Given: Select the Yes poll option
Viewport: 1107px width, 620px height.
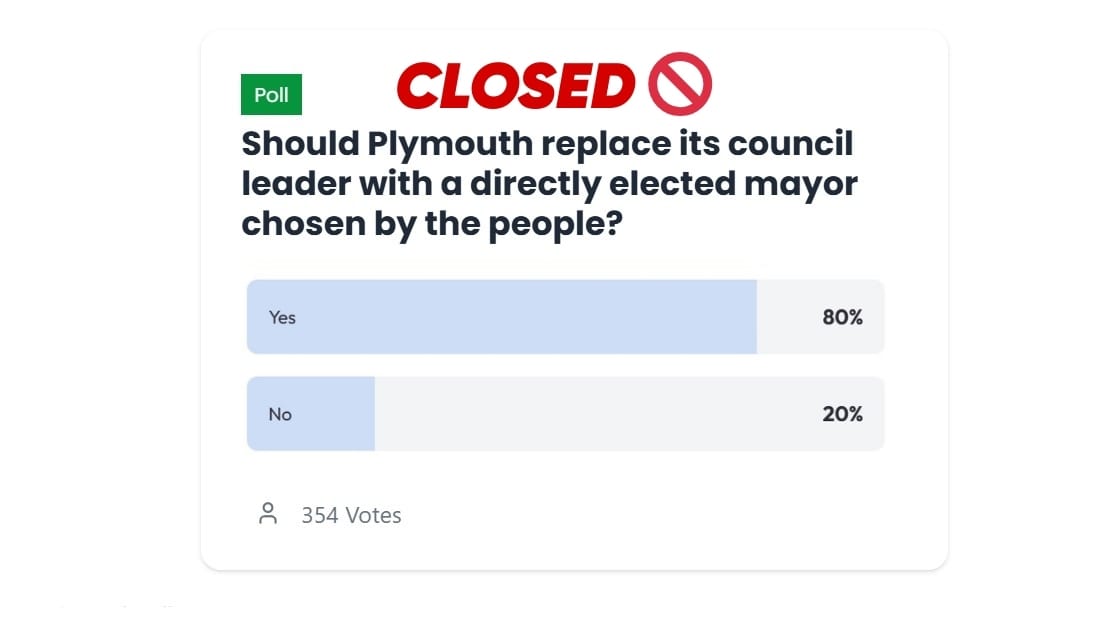Looking at the screenshot, I should [x=565, y=317].
